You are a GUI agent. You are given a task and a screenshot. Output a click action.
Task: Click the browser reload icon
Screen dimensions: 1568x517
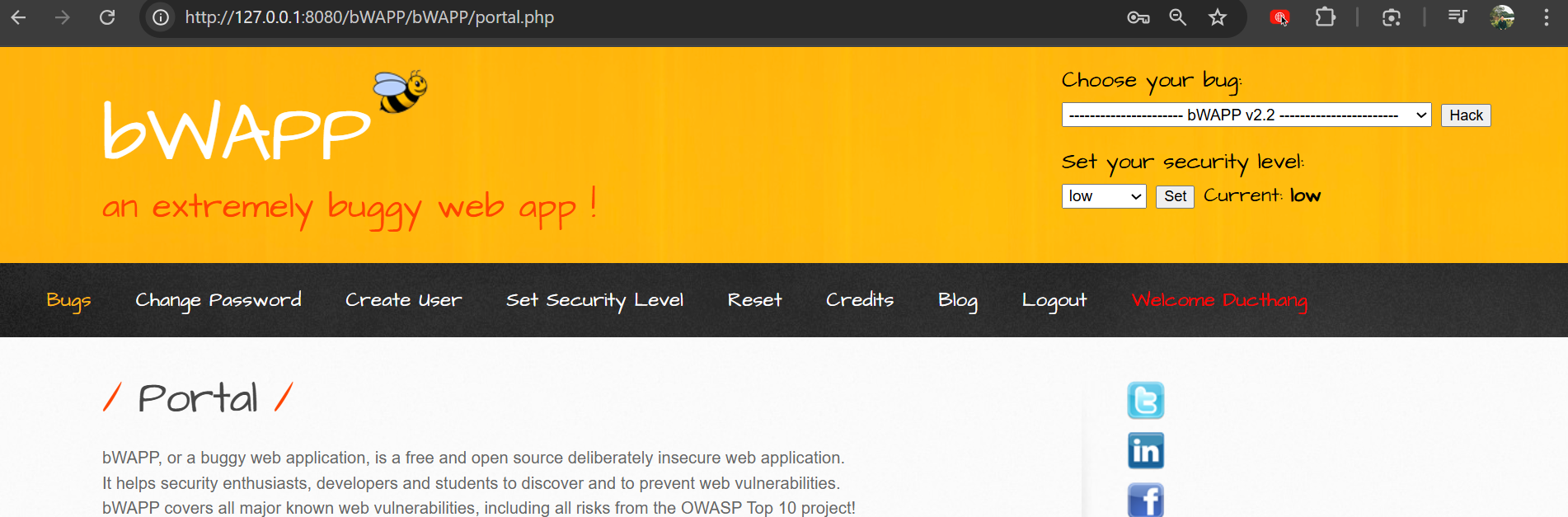pos(107,17)
